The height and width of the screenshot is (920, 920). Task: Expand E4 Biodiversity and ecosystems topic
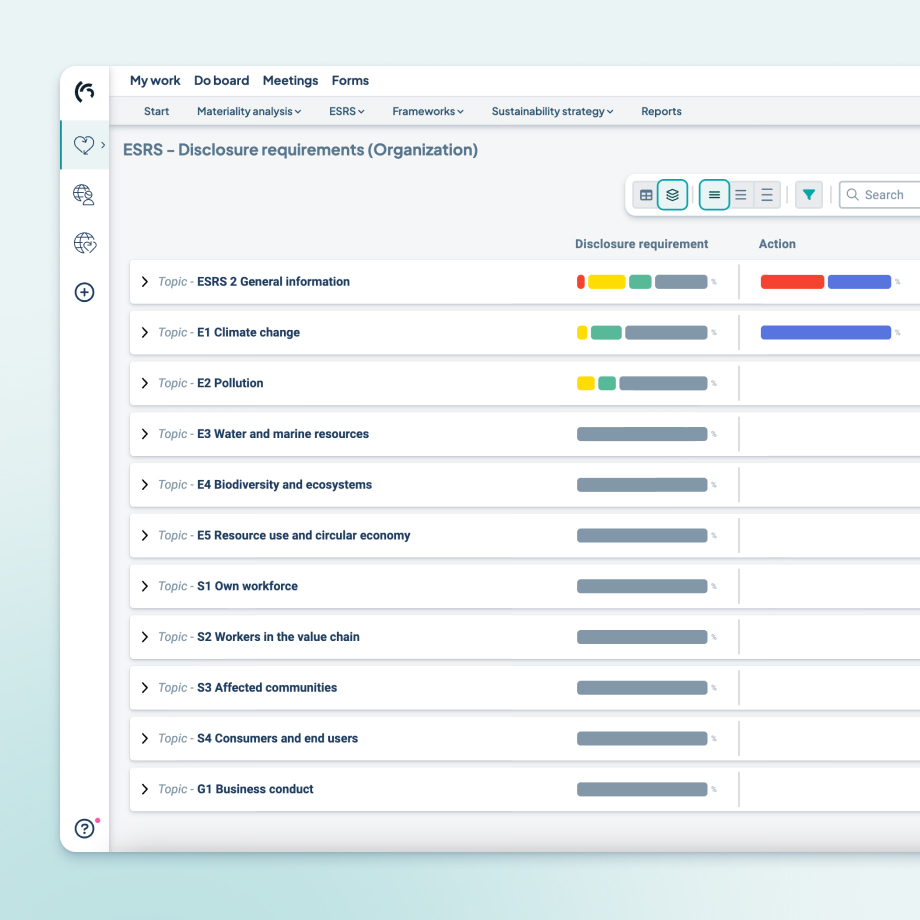[x=144, y=485]
